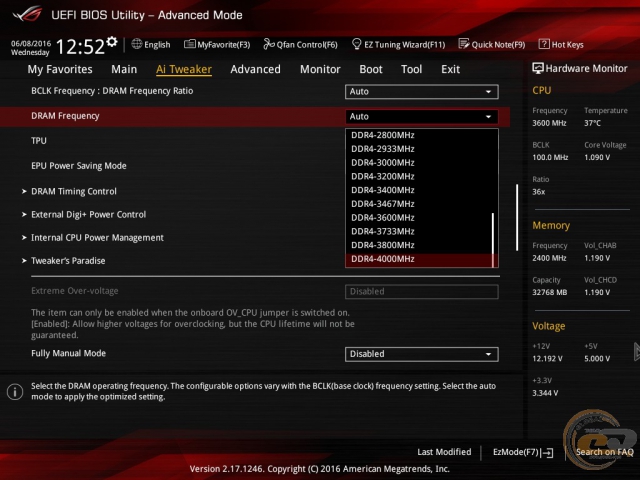Click the +3.3V reading 3.344 V
Image resolution: width=640 pixels, height=480 pixels.
[x=545, y=393]
